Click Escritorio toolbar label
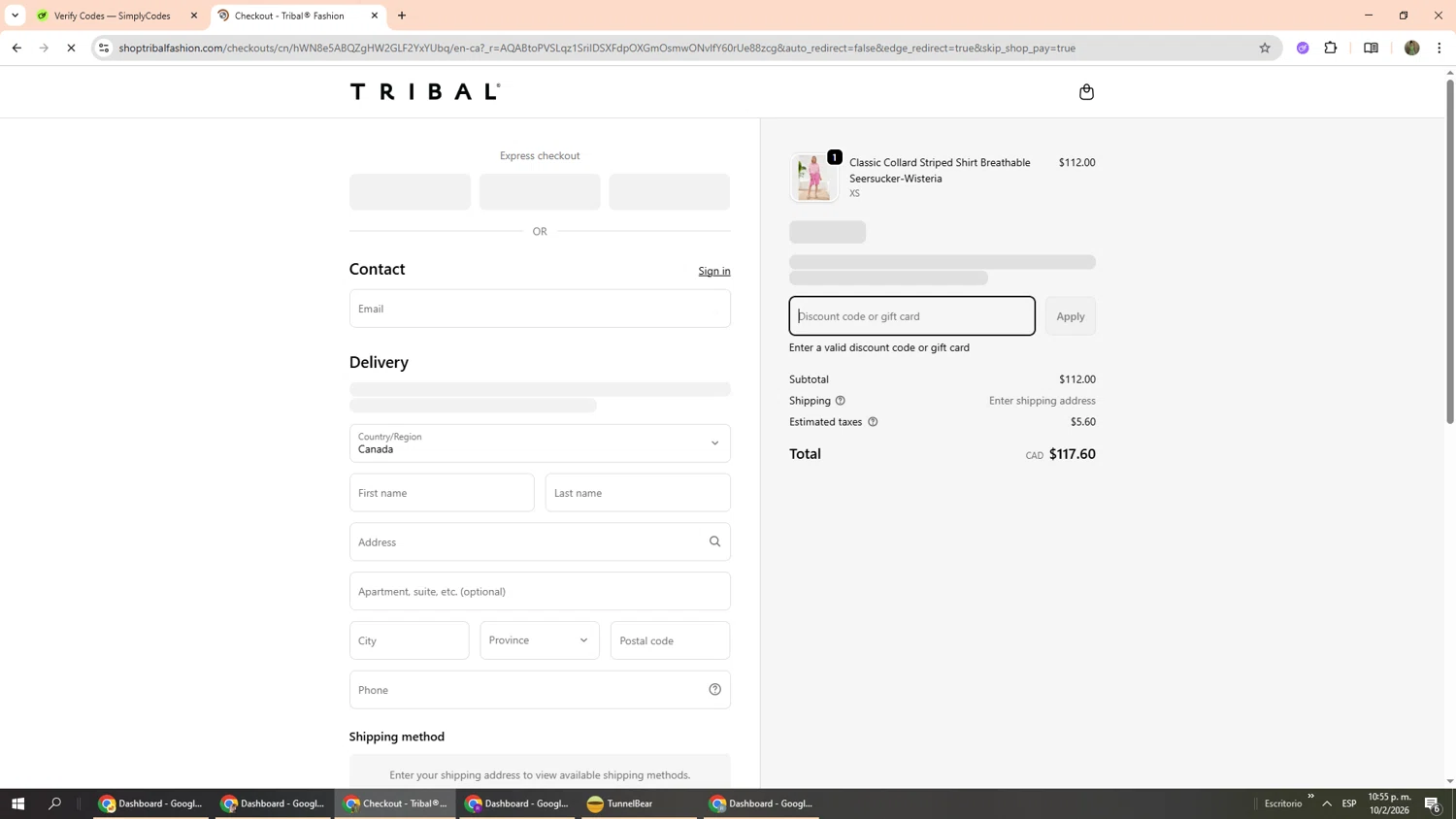This screenshot has width=1456, height=819. 1283,803
